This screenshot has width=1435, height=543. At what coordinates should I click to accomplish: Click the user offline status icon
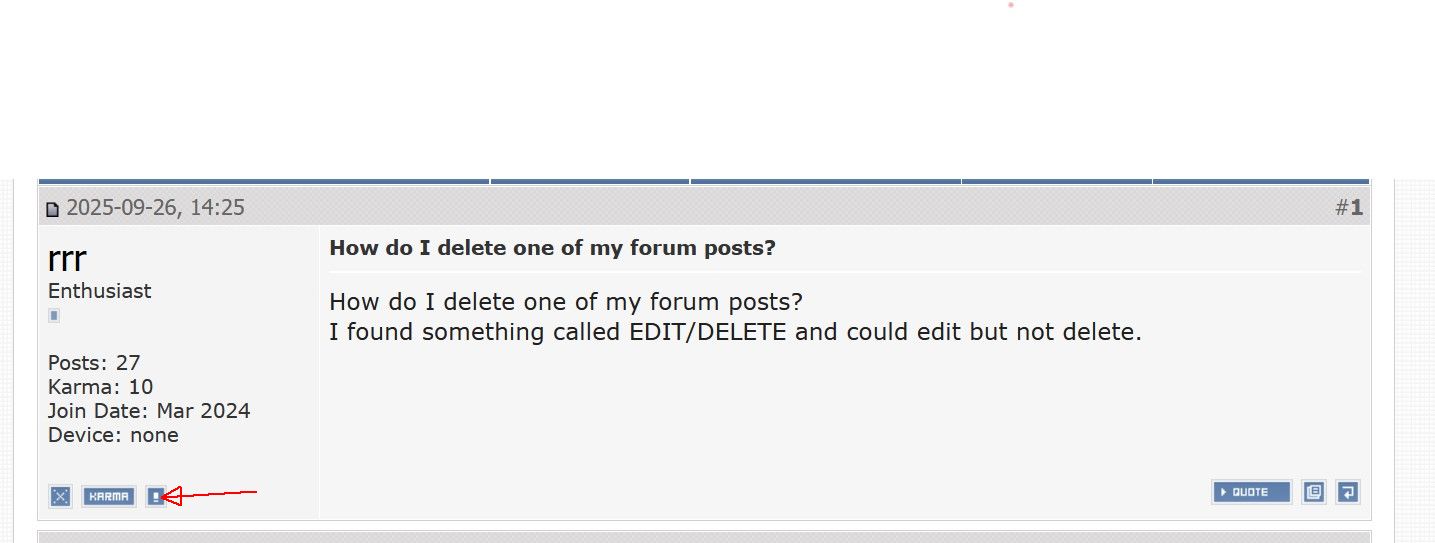point(61,496)
